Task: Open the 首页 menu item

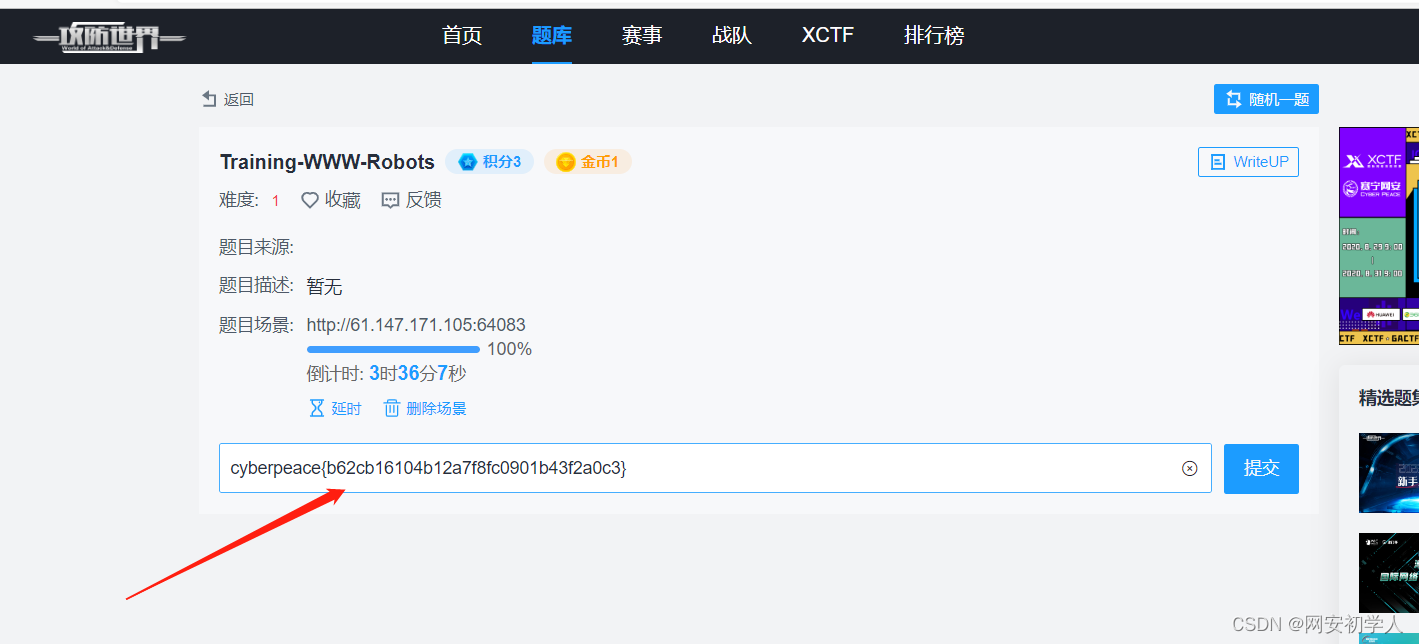Action: [461, 35]
